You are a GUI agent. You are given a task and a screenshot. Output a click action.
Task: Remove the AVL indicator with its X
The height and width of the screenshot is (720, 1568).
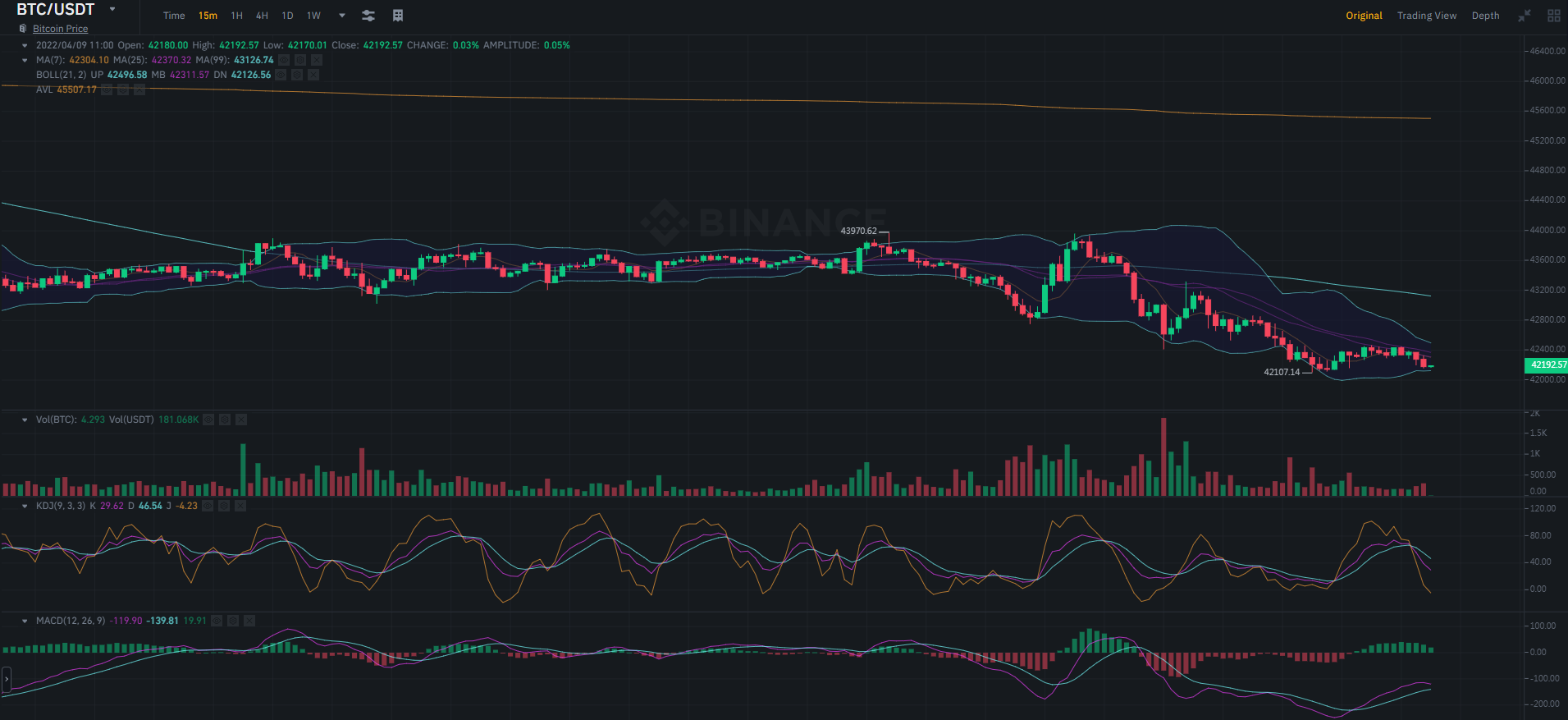point(139,89)
